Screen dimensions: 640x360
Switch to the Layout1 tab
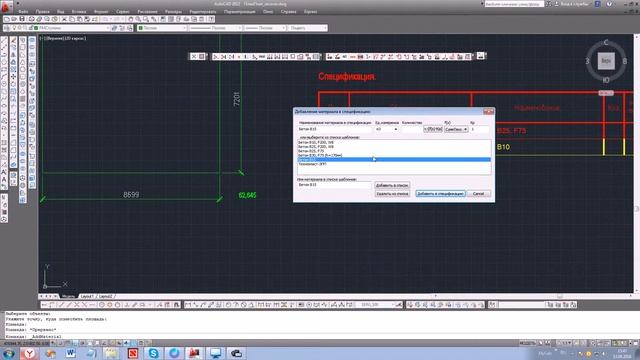click(87, 296)
